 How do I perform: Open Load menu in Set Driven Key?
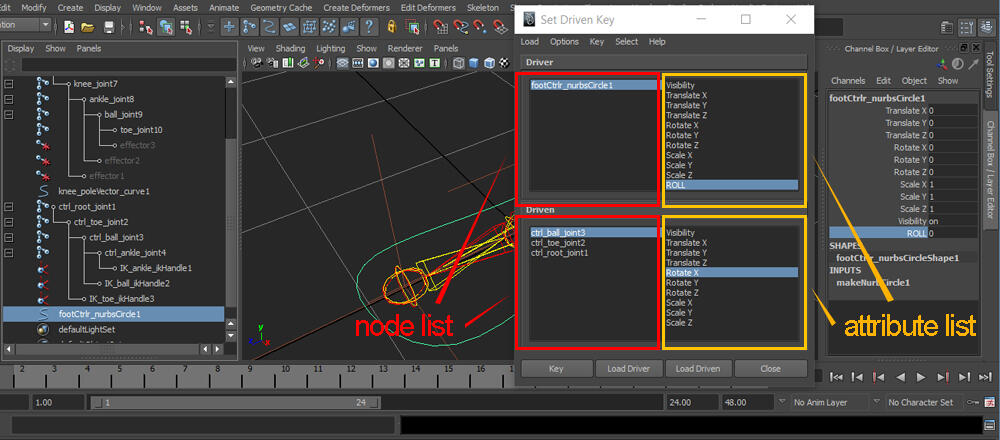[x=529, y=41]
